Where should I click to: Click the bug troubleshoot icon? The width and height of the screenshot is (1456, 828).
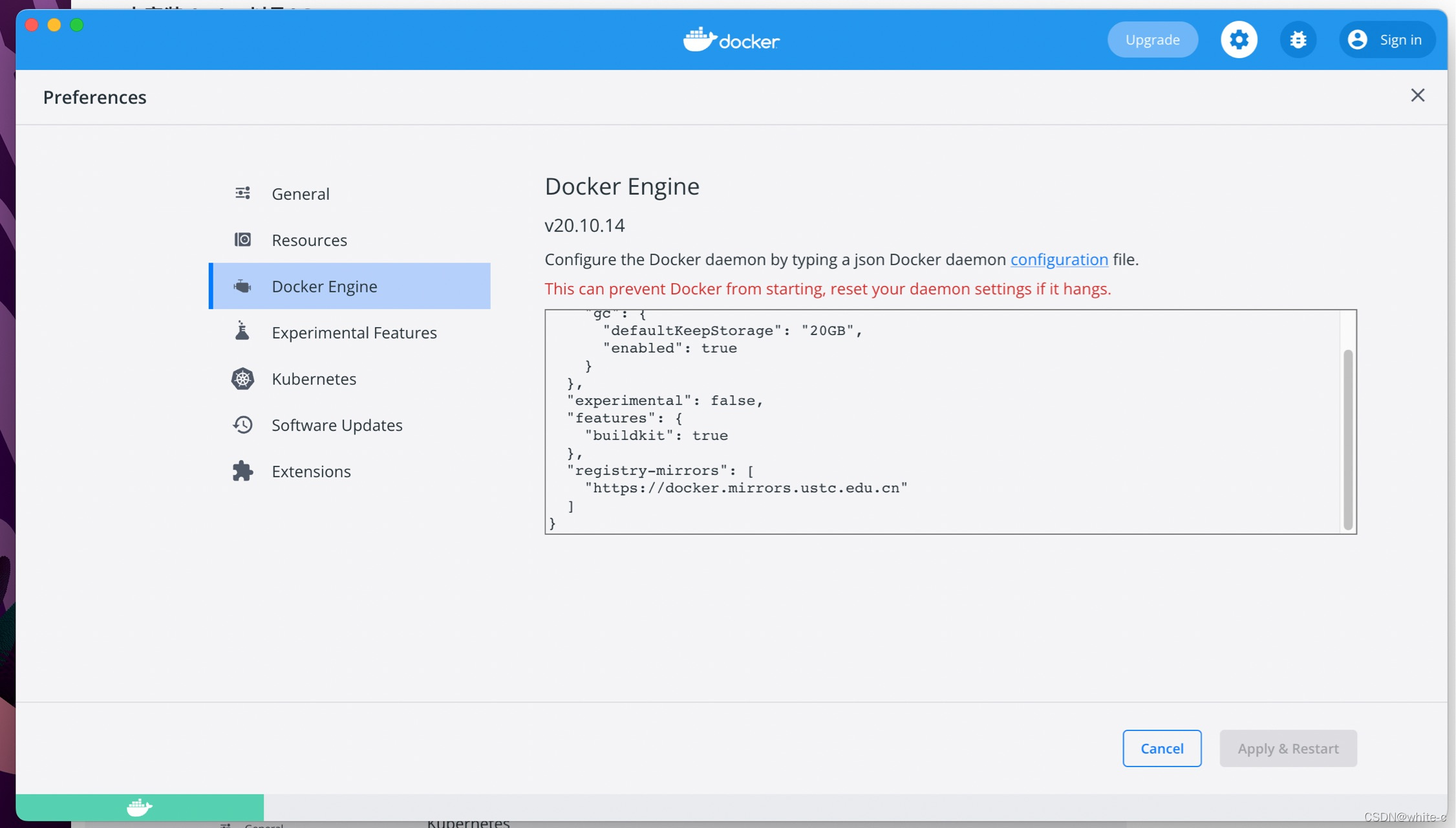[1298, 39]
